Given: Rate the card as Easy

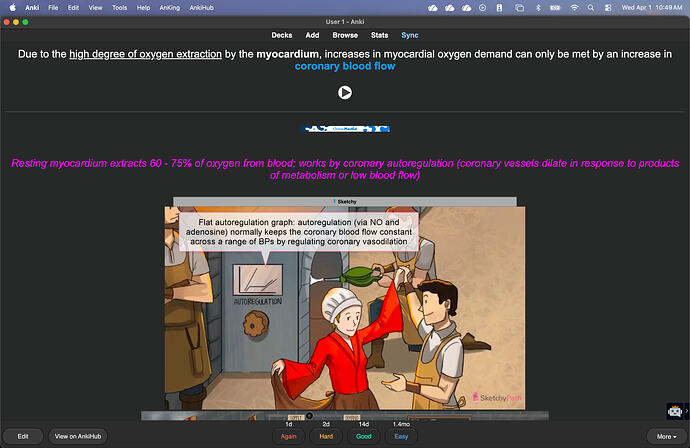Looking at the screenshot, I should pyautogui.click(x=401, y=436).
